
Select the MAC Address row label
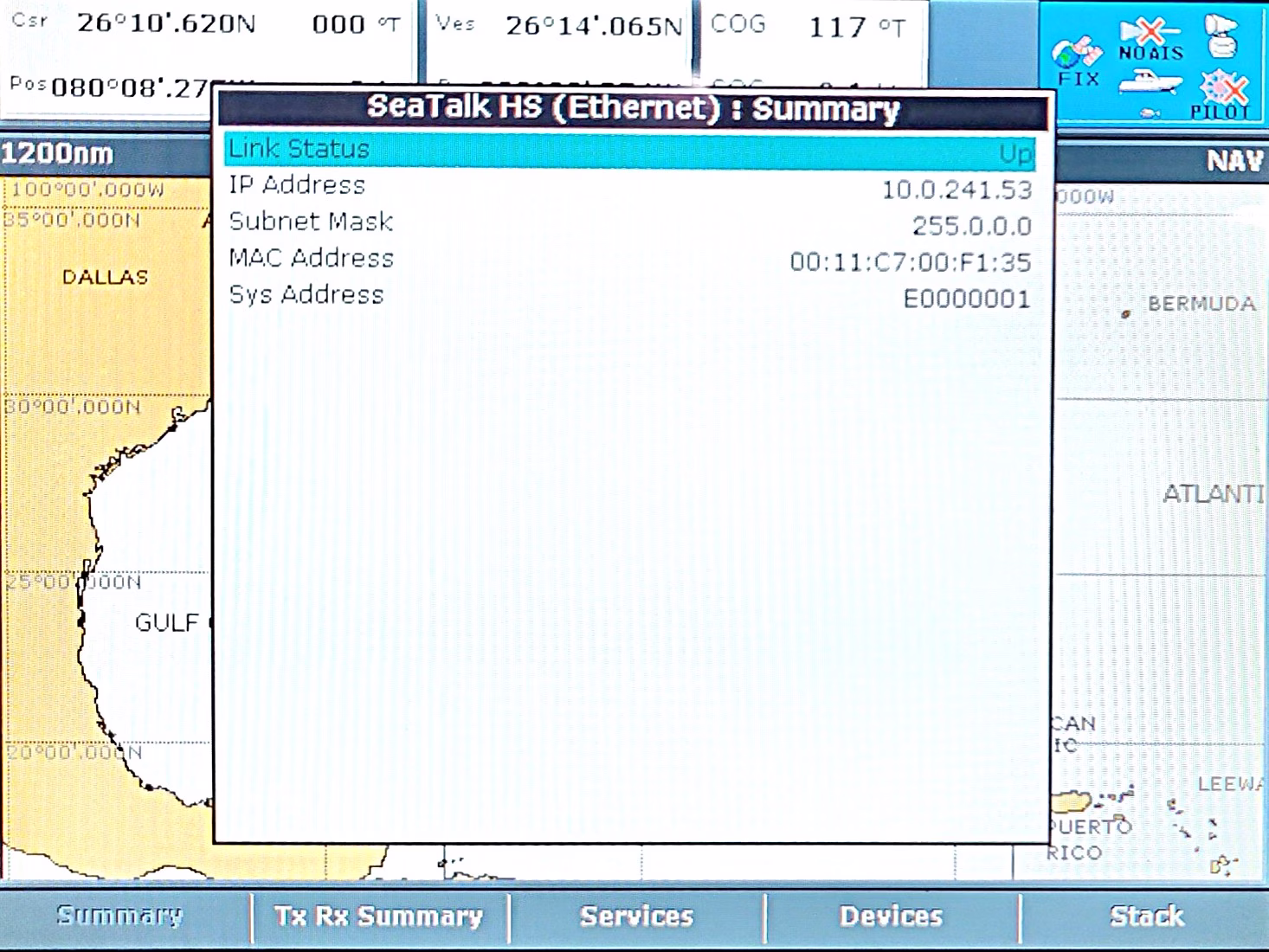(x=311, y=258)
